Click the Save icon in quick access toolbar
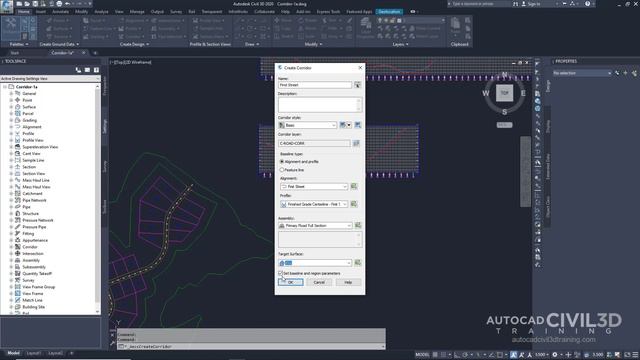This screenshot has width=640, height=360. [35, 4]
